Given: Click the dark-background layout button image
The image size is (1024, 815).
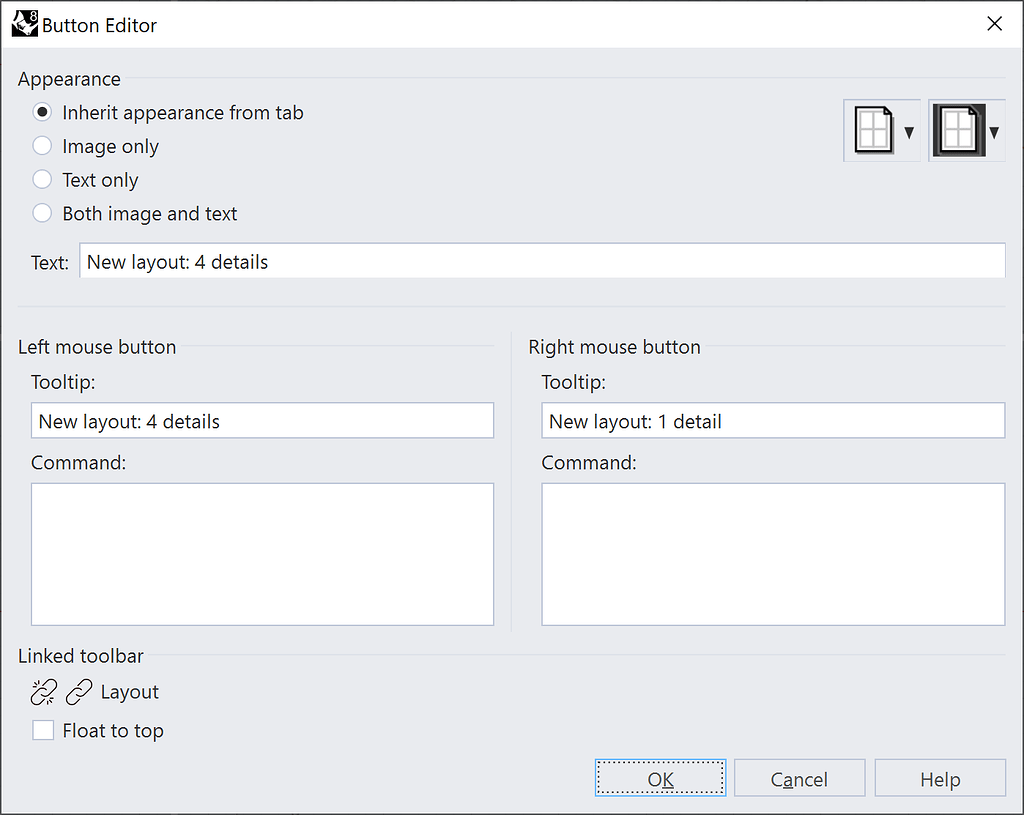Looking at the screenshot, I should click(958, 131).
